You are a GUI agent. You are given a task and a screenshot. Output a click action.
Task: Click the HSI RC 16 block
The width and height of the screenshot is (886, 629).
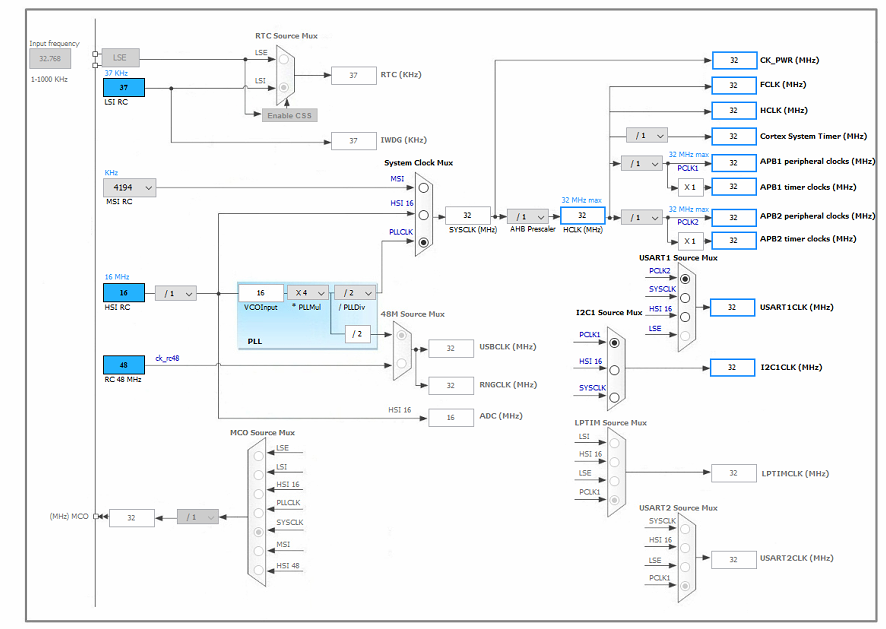[124, 293]
